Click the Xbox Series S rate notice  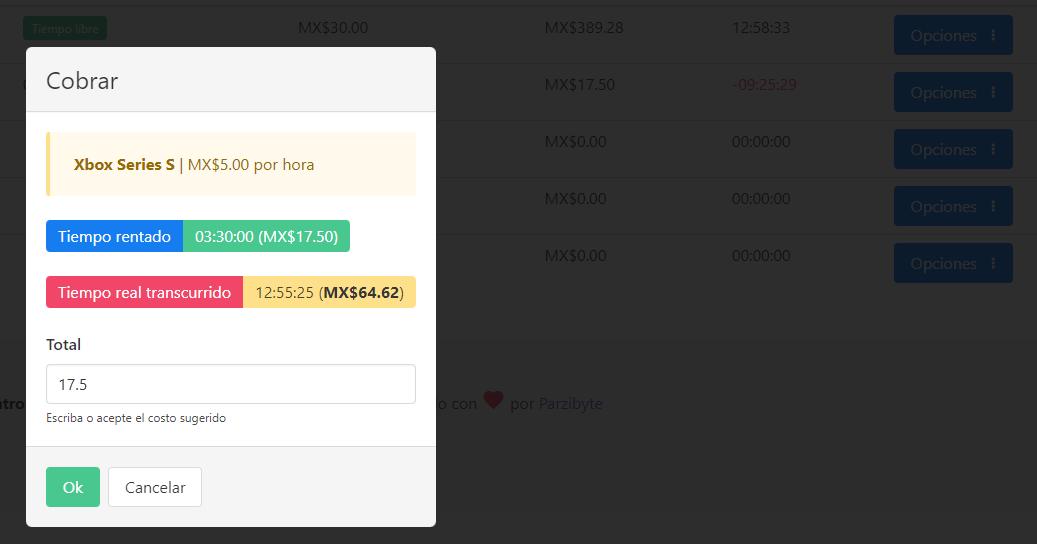click(231, 164)
